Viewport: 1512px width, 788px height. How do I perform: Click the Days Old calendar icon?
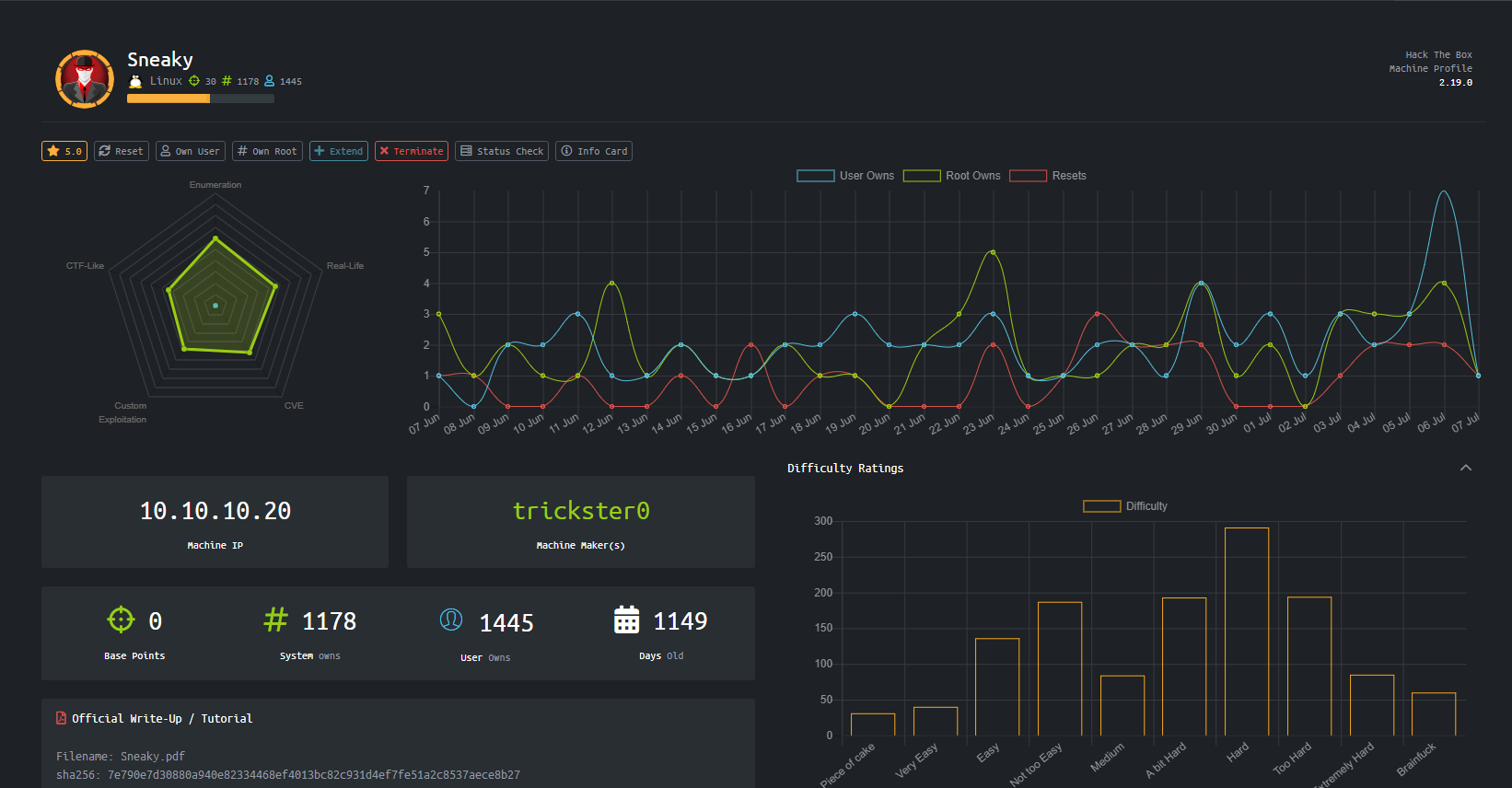pos(626,620)
